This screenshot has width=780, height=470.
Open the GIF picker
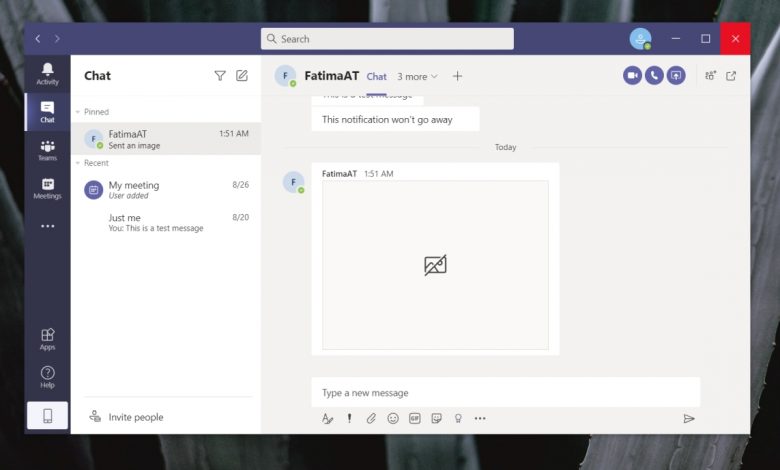point(414,418)
